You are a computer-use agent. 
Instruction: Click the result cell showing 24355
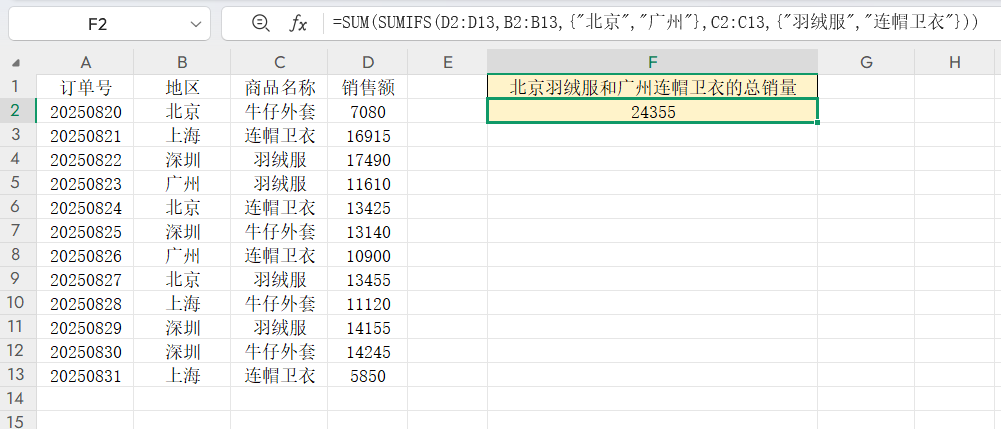click(x=652, y=112)
